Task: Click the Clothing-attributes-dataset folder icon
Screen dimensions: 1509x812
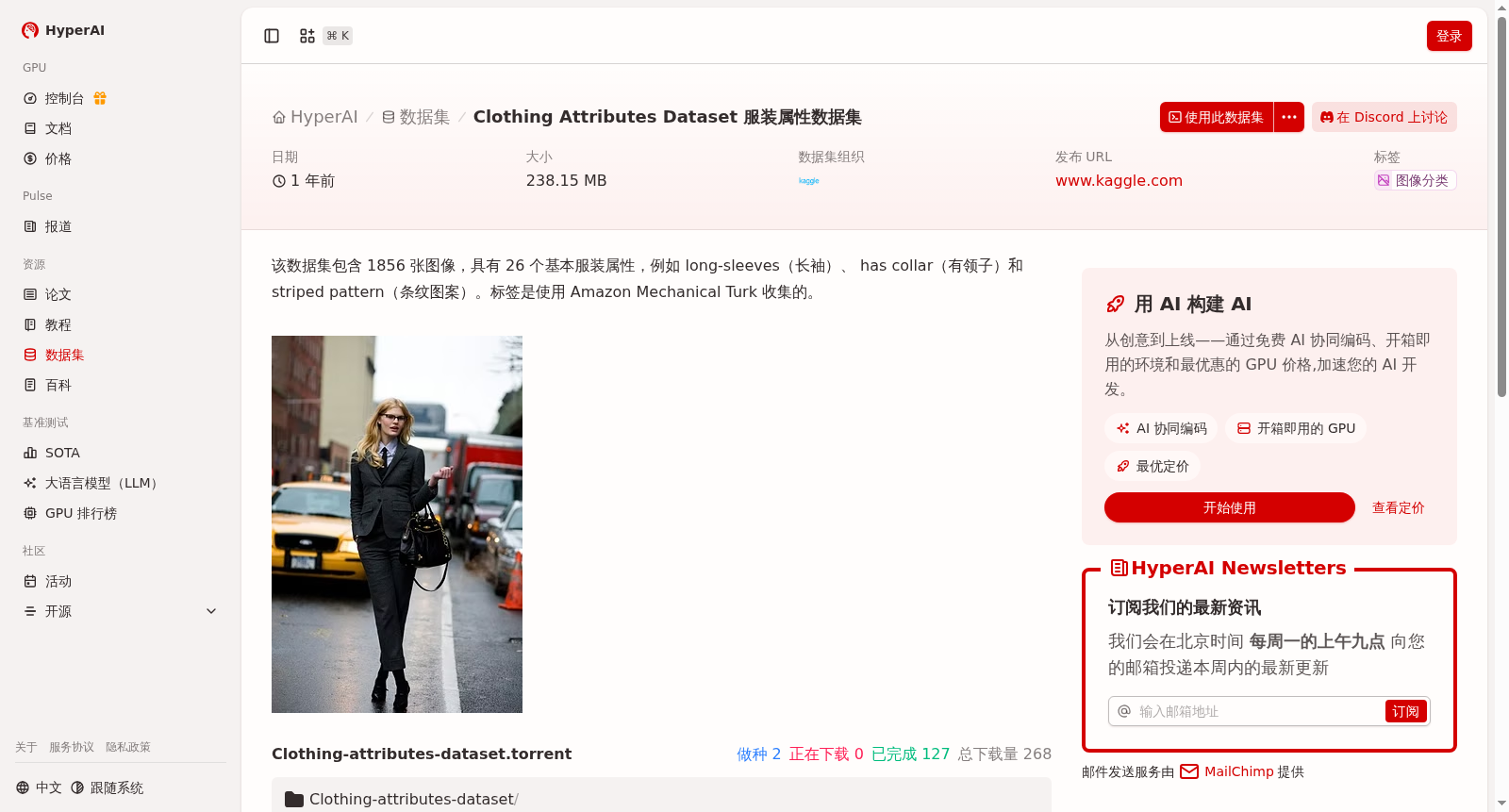Action: pos(294,800)
